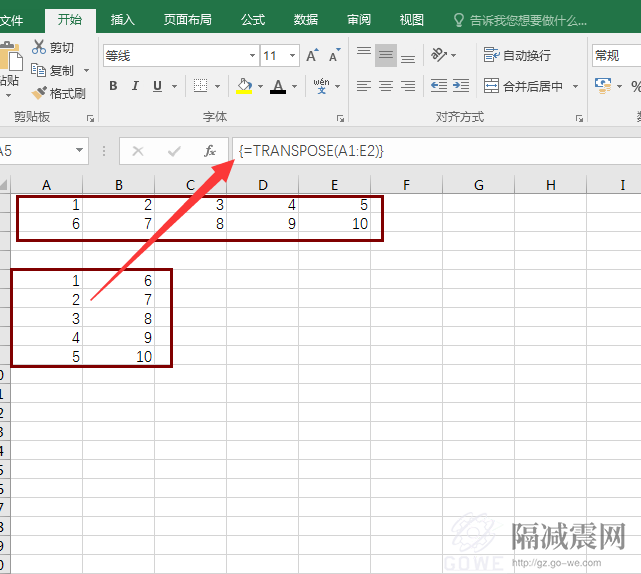Click the insert function fx icon
Viewport: 641px width, 574px height.
(210, 151)
